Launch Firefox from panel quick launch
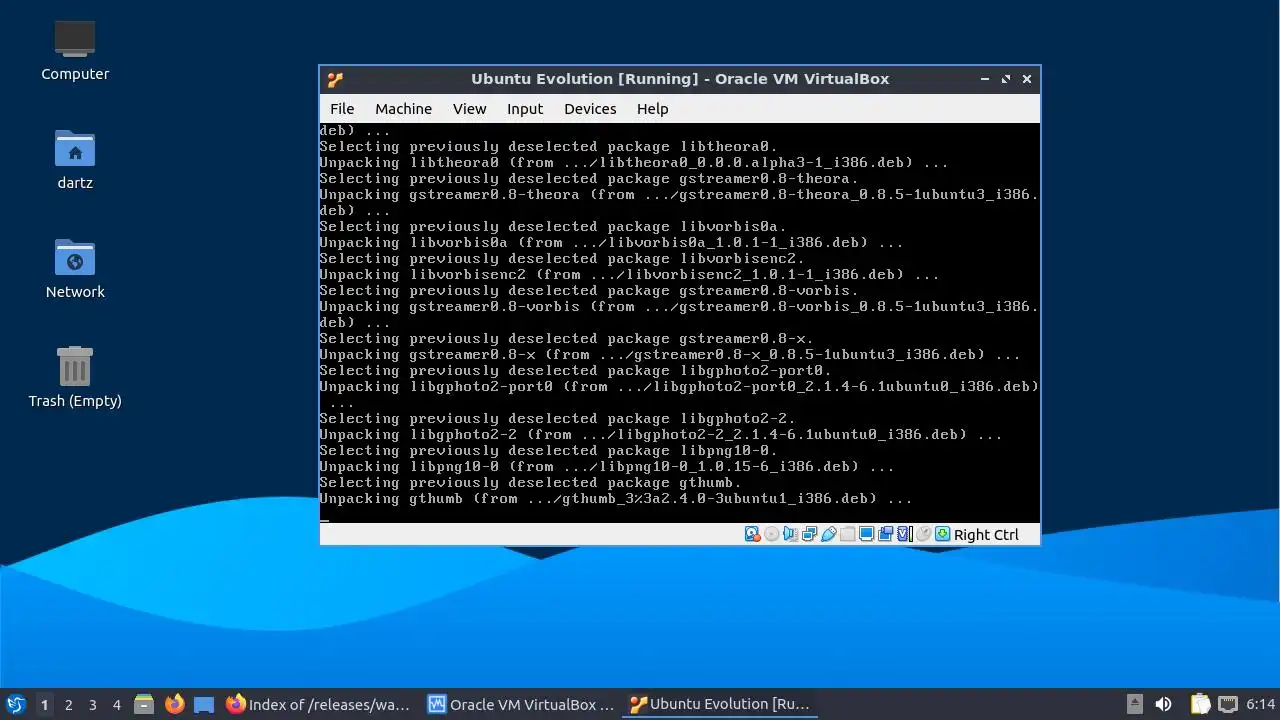 coord(175,704)
